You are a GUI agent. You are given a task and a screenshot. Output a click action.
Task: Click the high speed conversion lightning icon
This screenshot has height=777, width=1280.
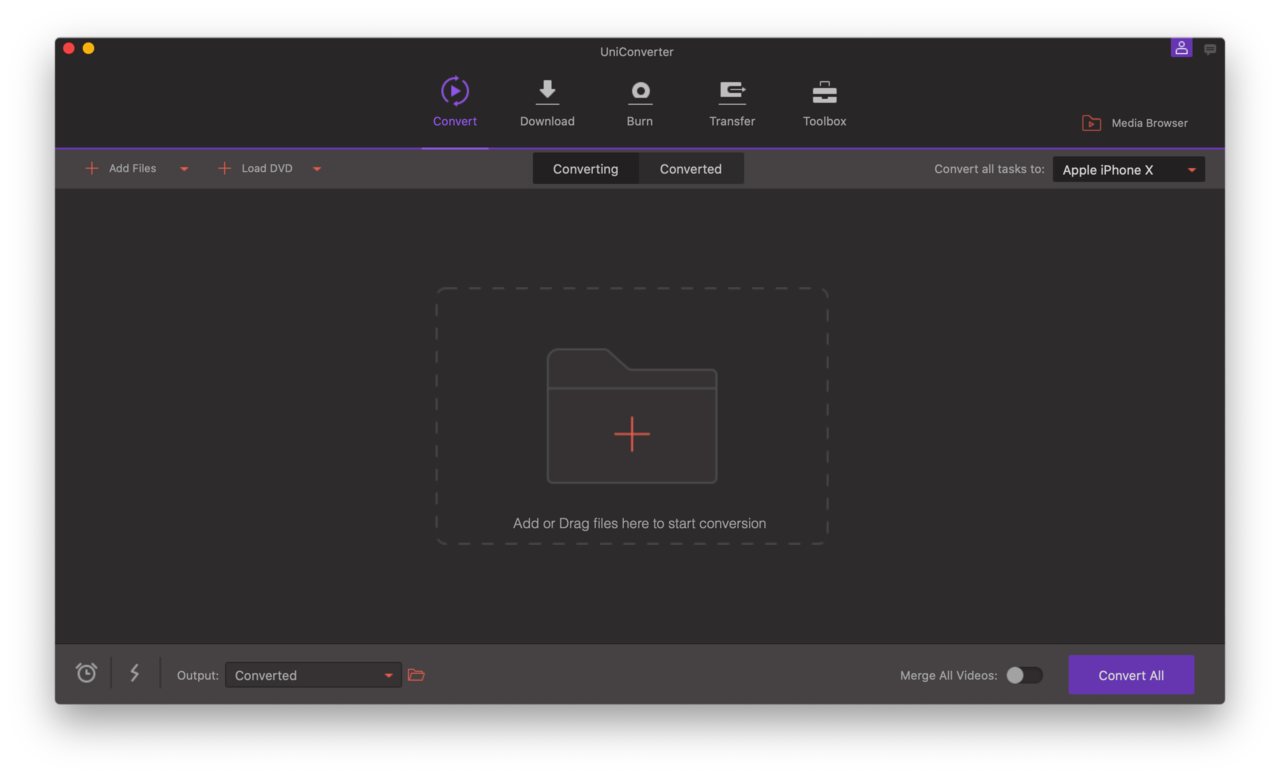[x=135, y=673]
